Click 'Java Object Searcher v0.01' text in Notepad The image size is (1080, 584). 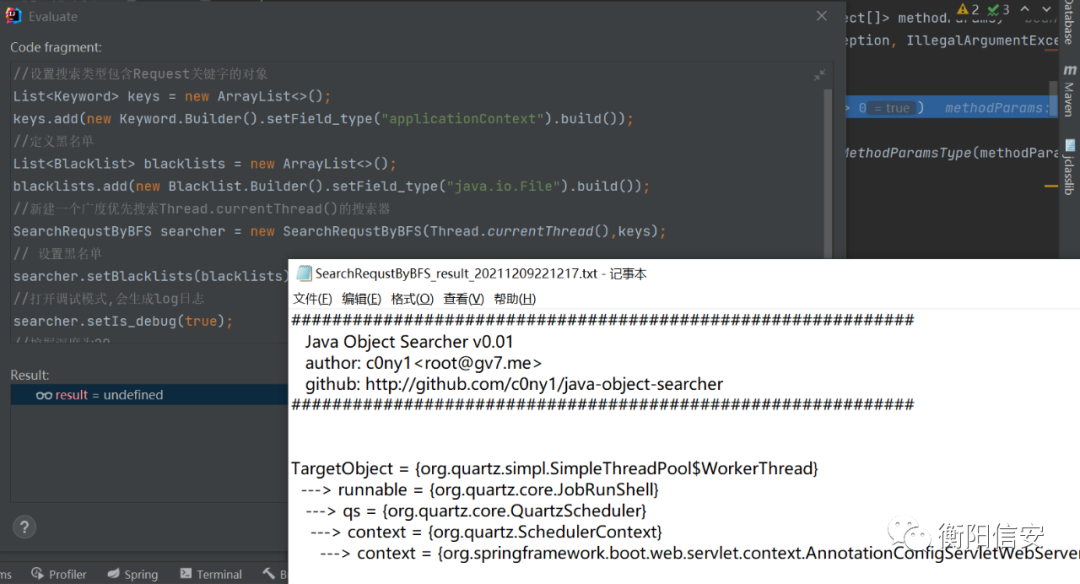(x=409, y=342)
